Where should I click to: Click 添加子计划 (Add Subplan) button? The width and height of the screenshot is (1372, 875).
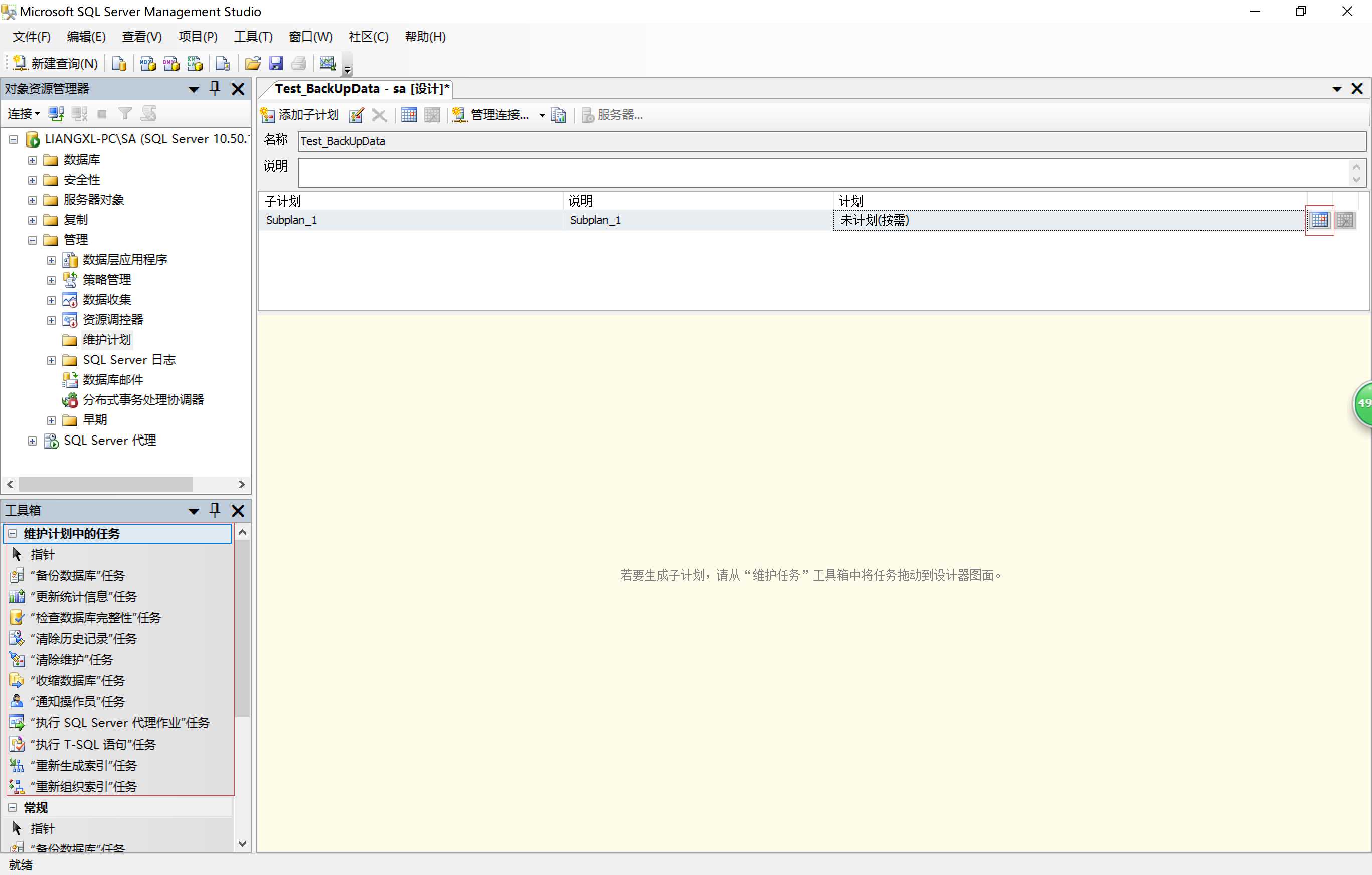pyautogui.click(x=300, y=115)
